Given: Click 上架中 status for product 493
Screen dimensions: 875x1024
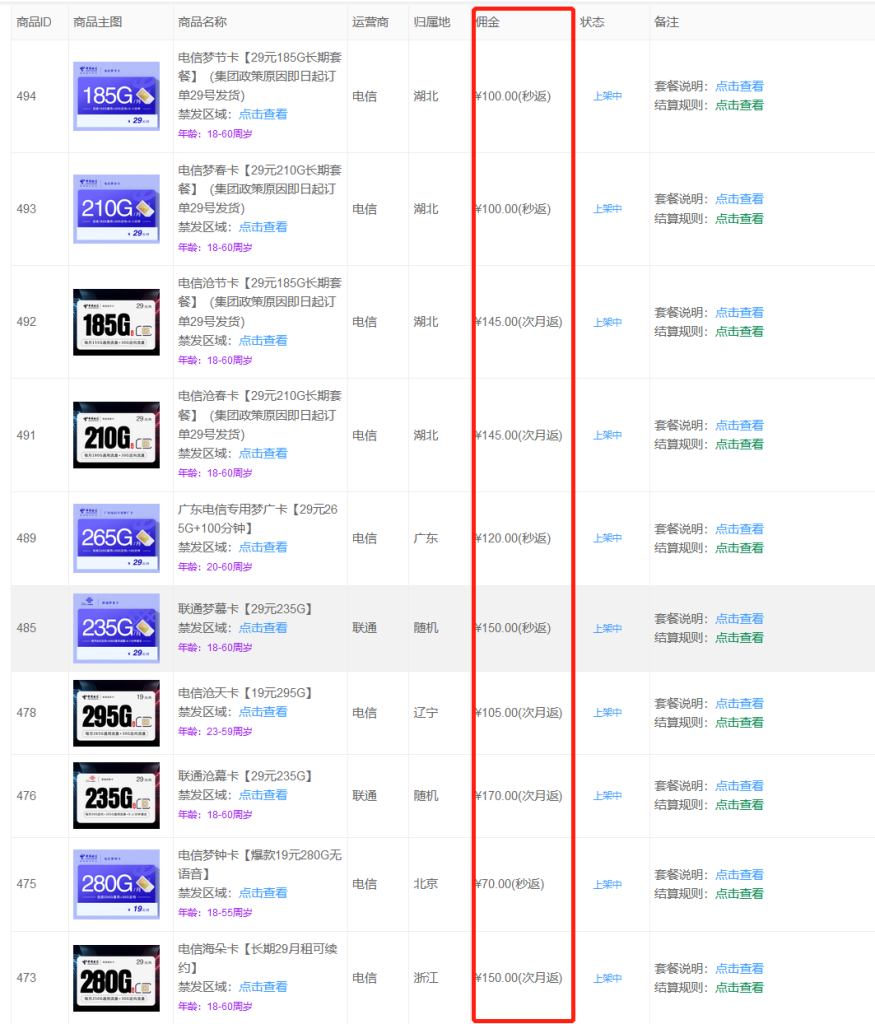Looking at the screenshot, I should pos(607,209).
